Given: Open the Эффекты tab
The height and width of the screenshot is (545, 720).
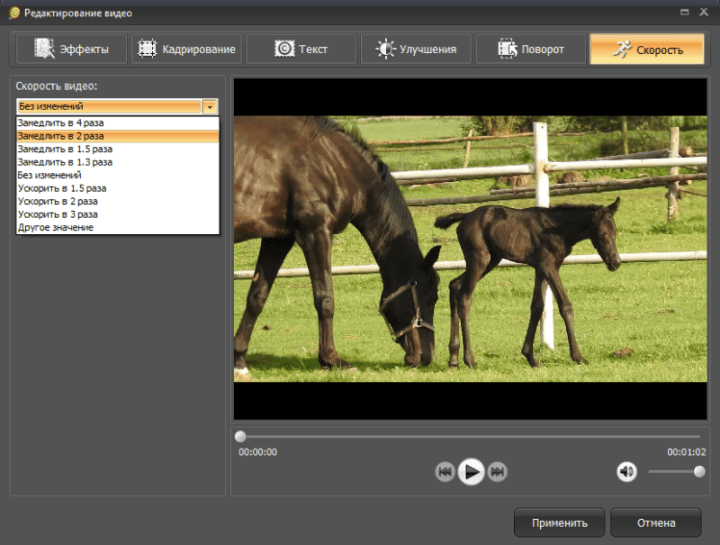Looking at the screenshot, I should (69, 49).
